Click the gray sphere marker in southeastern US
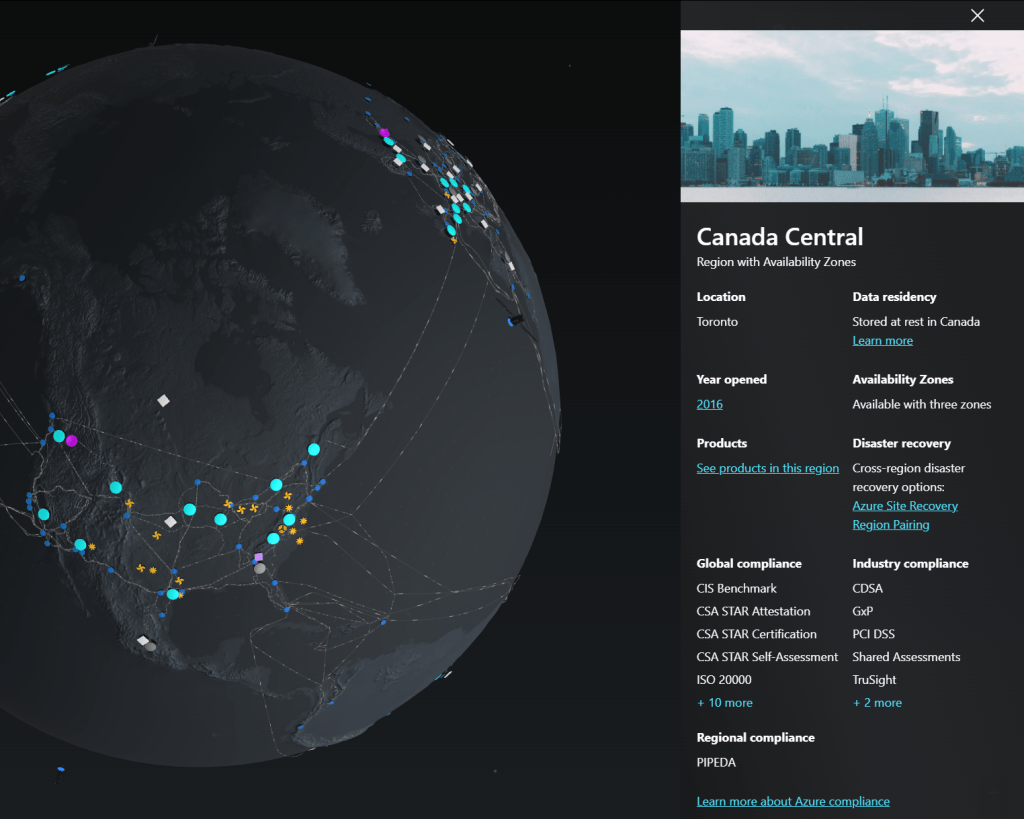 (x=260, y=568)
